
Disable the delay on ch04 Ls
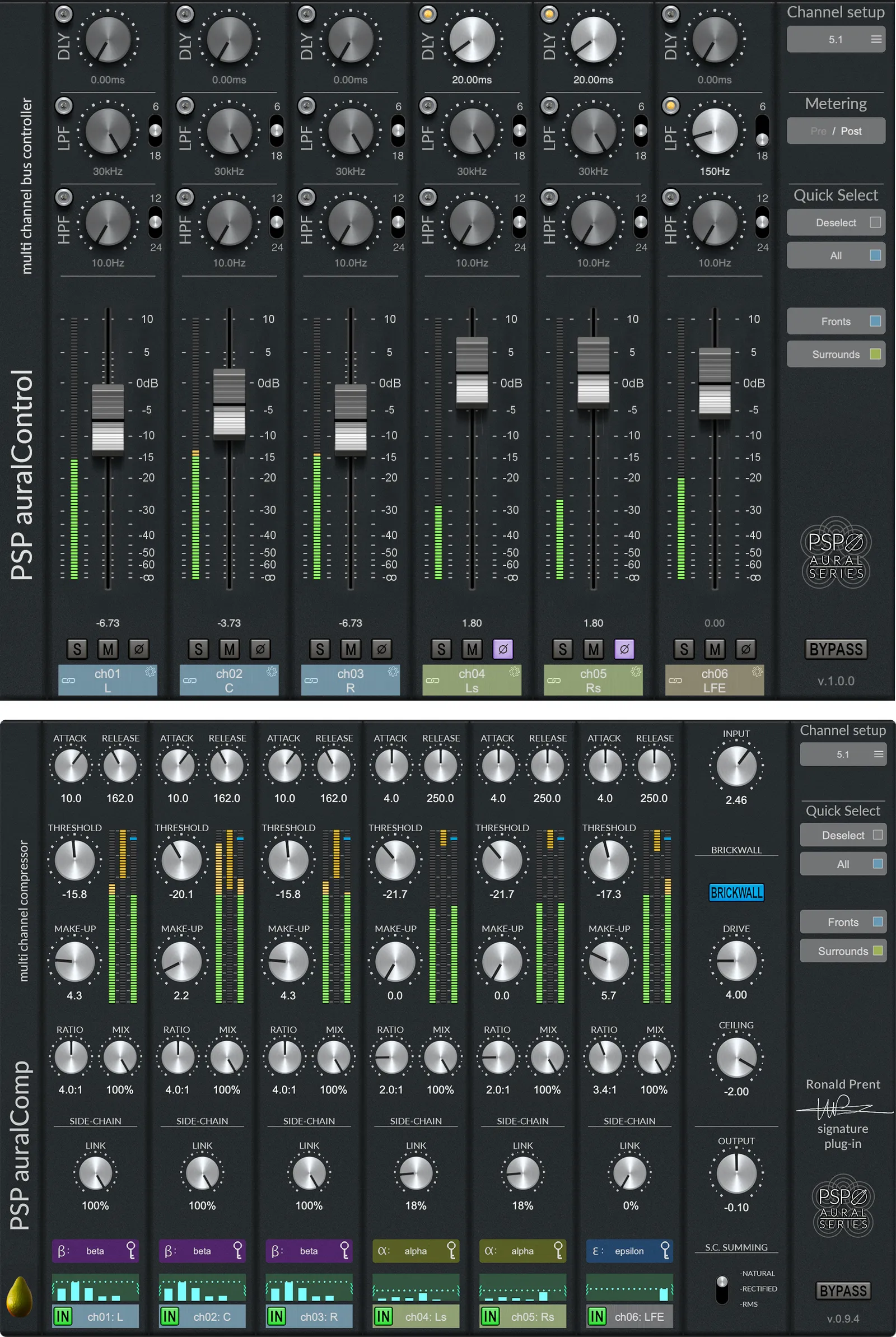(x=428, y=13)
